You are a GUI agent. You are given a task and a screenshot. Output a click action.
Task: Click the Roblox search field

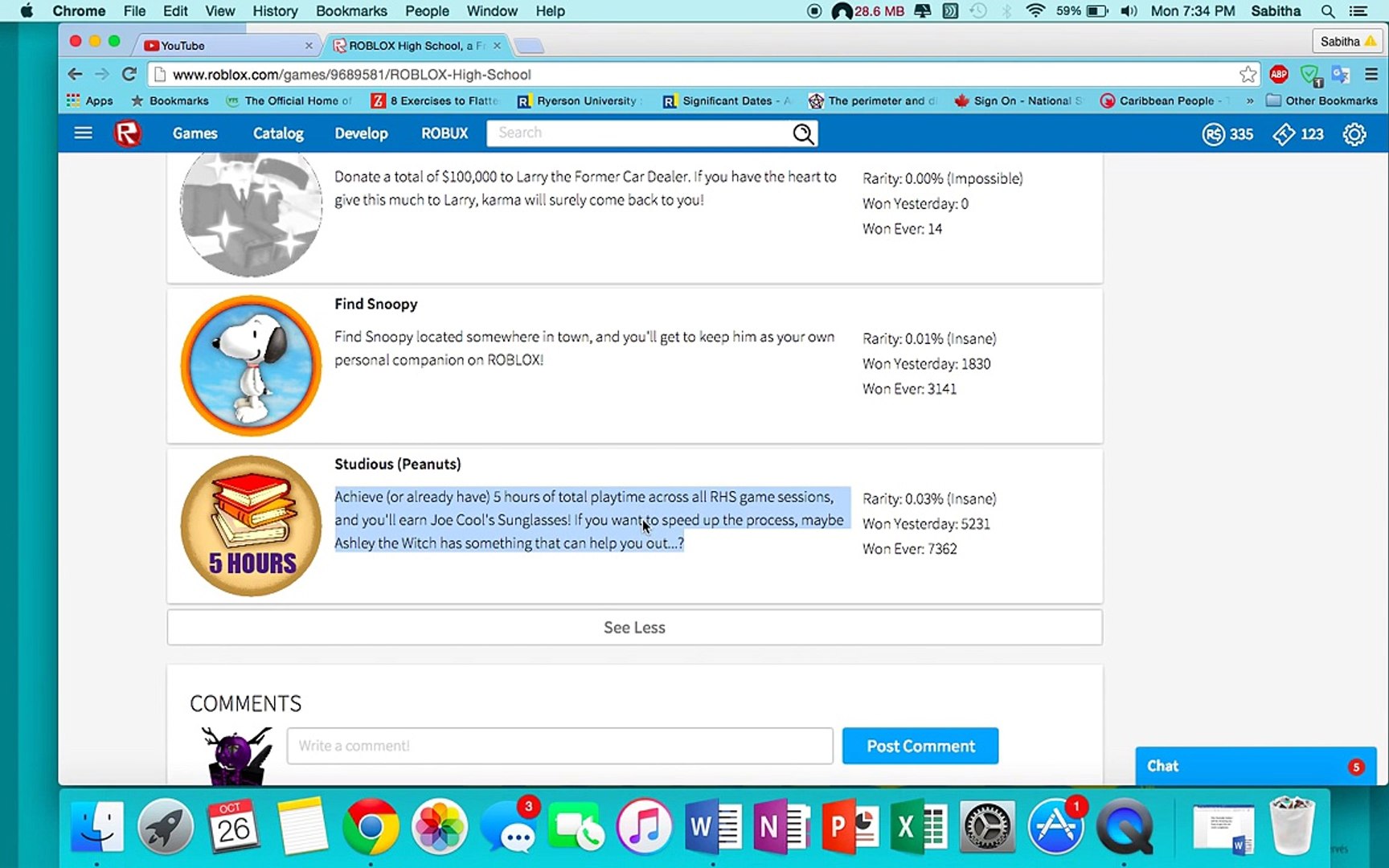639,133
